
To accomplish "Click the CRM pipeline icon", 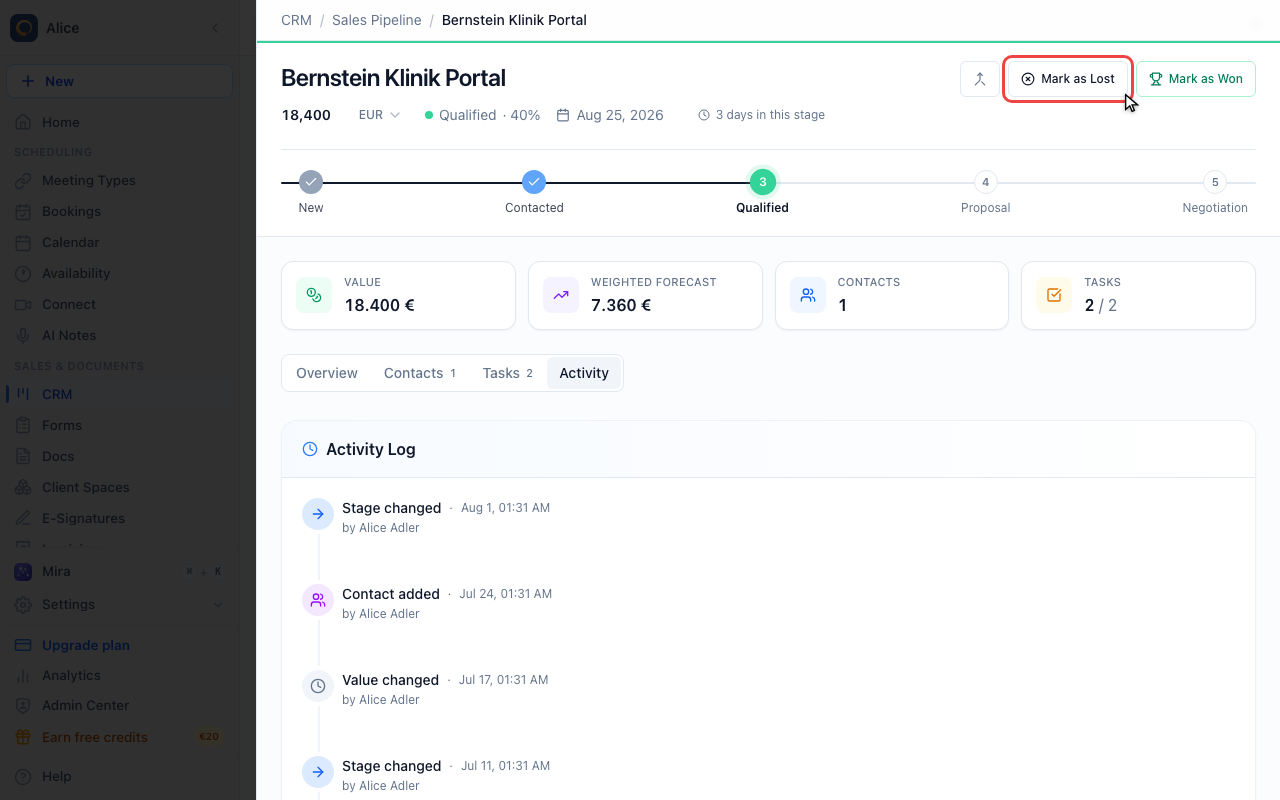I will pos(23,394).
